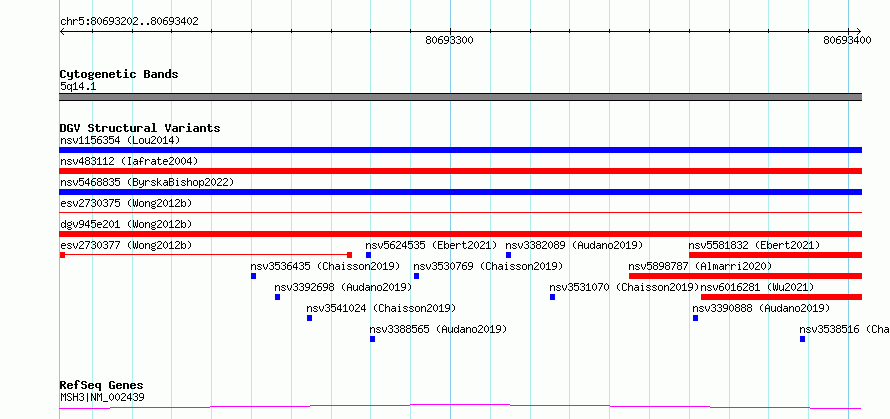
Task: Open the esv2730377 (Wong2012b) label
Action: click(126, 245)
